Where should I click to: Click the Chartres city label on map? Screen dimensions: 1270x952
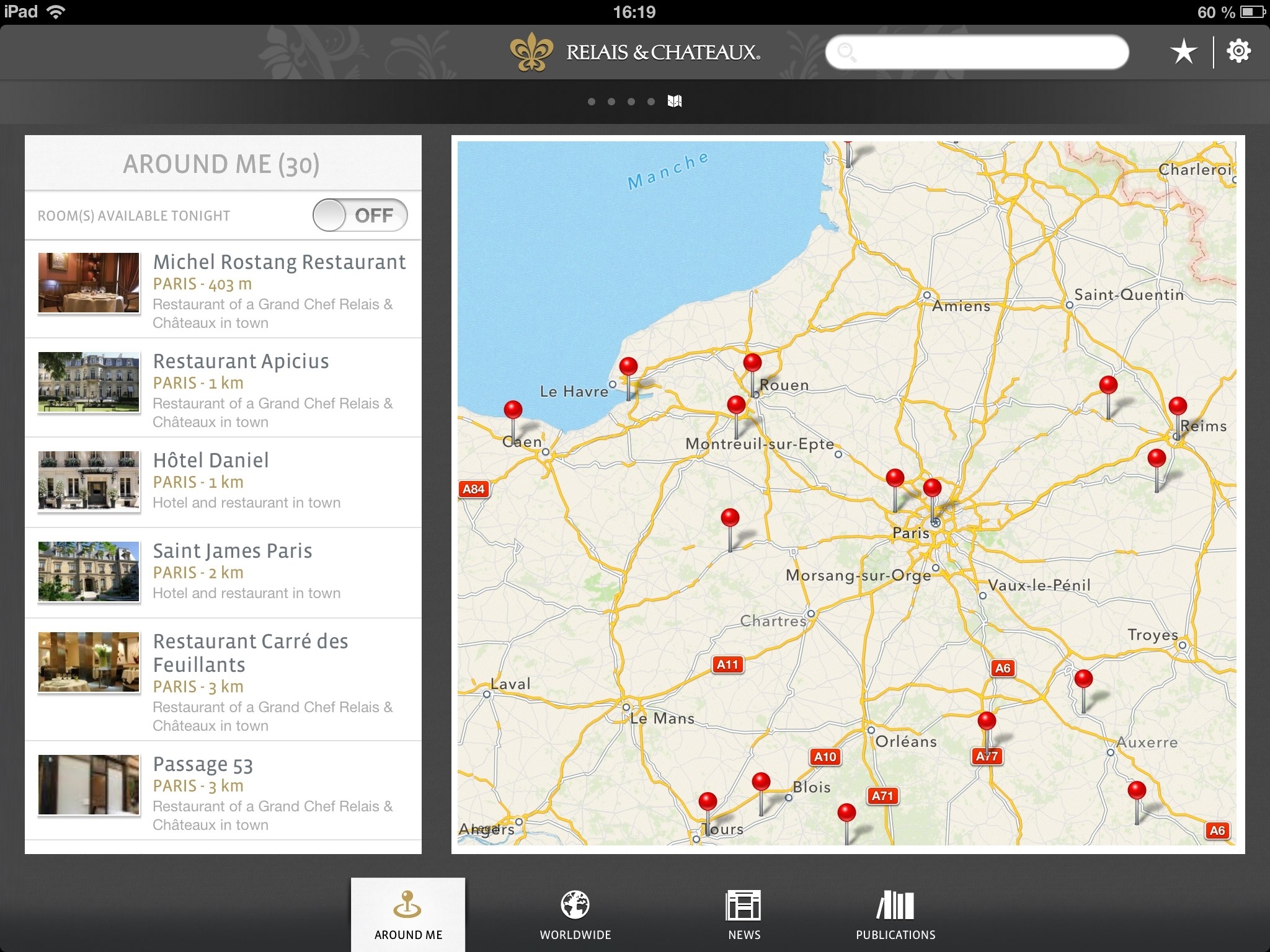tap(773, 620)
